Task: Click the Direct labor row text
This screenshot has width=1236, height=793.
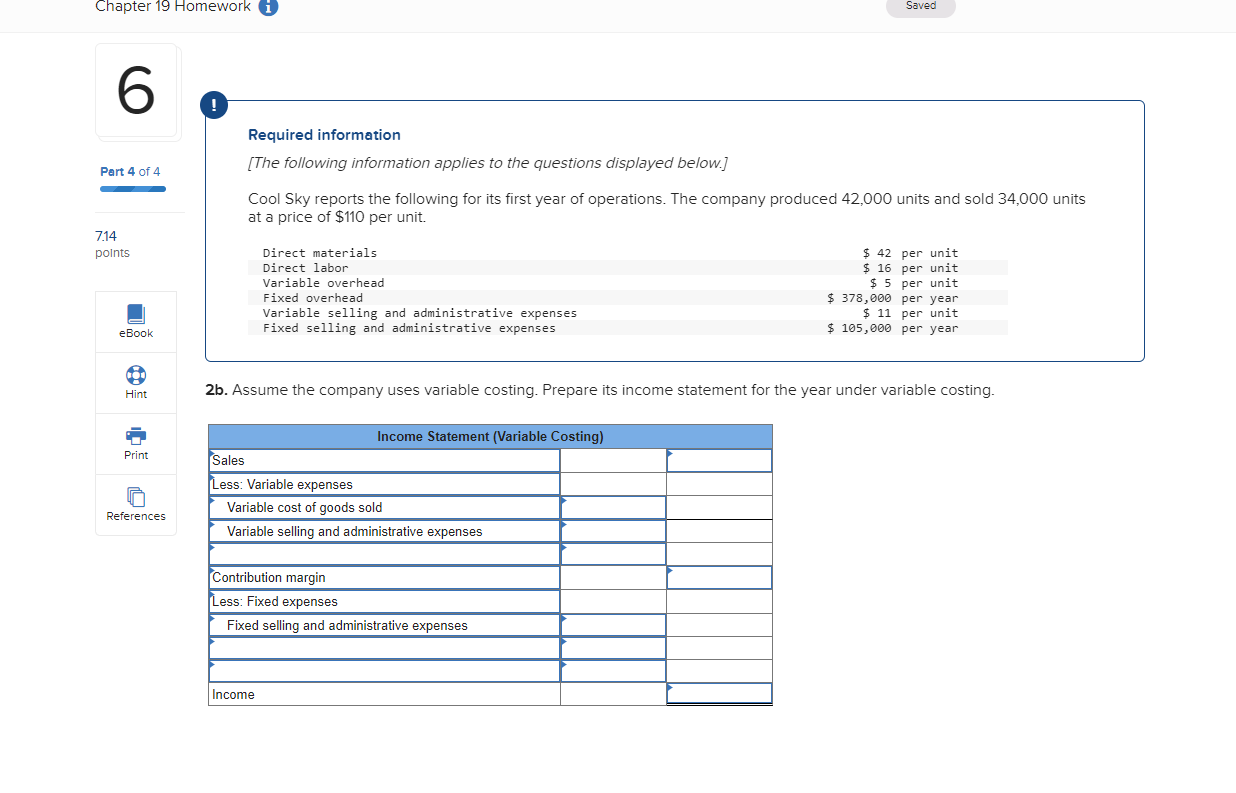Action: 305,268
